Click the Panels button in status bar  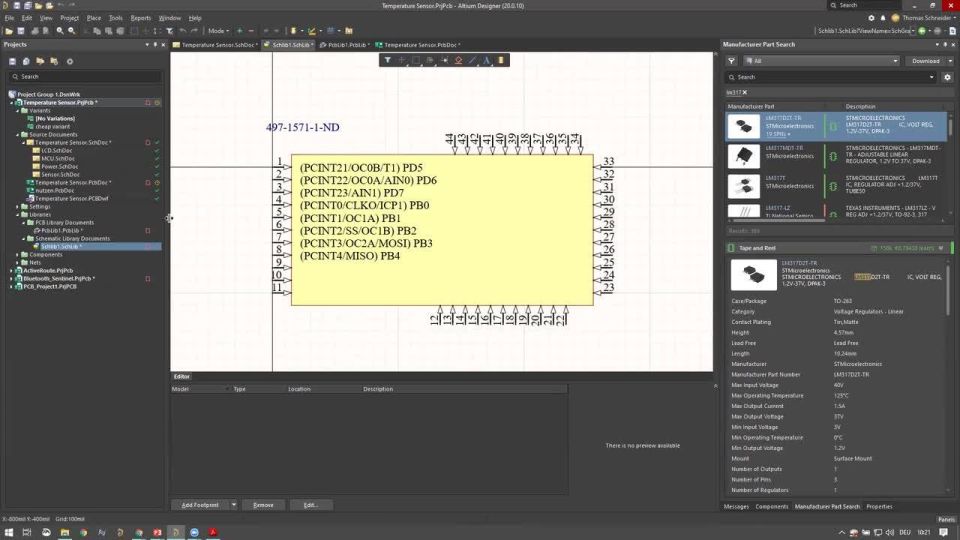tap(946, 519)
